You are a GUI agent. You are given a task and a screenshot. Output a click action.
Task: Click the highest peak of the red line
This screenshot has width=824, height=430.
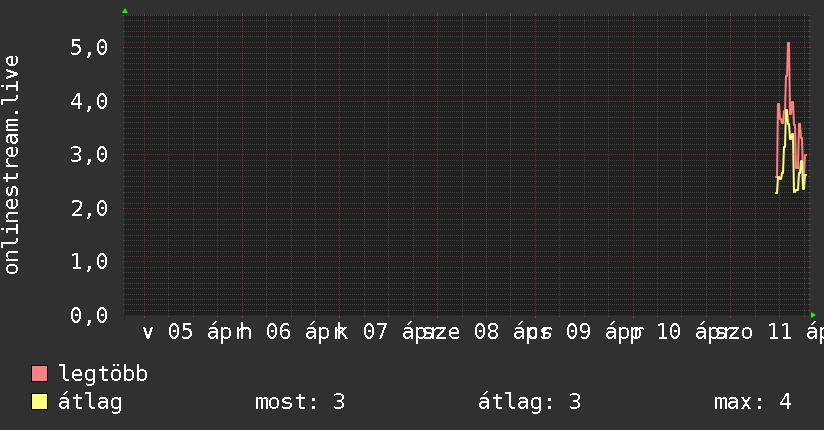[x=789, y=44]
